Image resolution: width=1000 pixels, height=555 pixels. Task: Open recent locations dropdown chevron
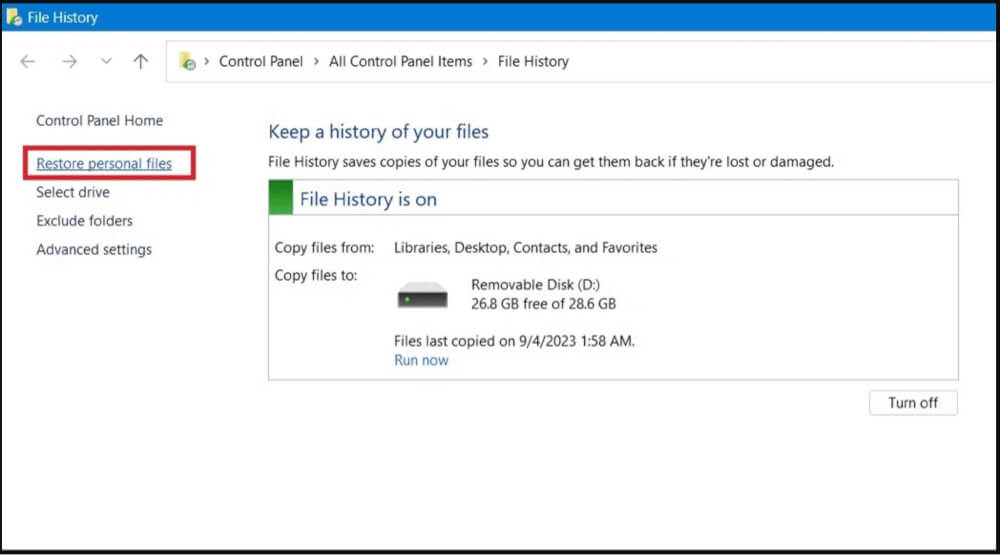pyautogui.click(x=106, y=61)
